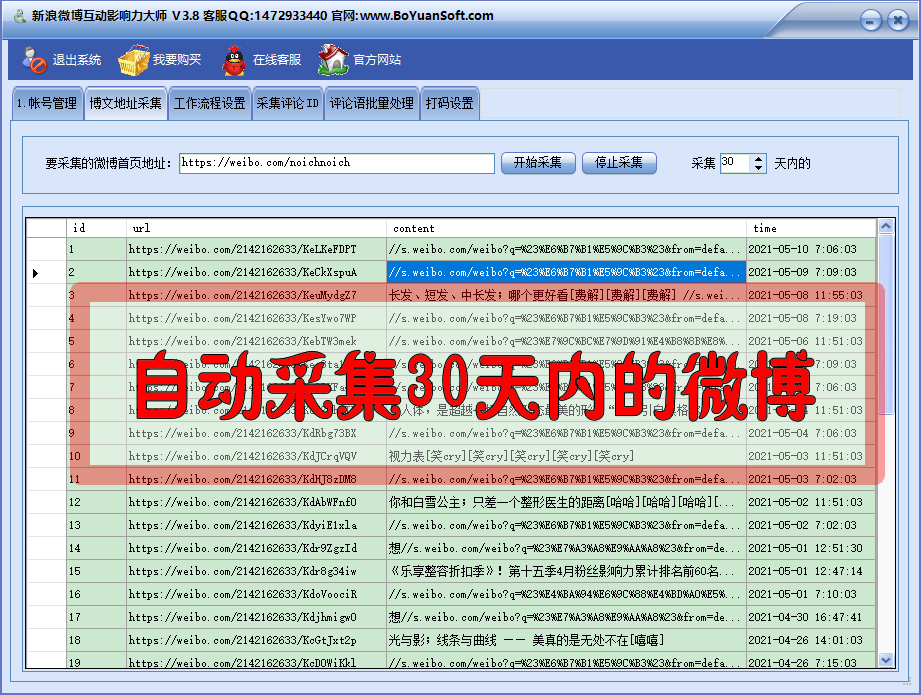This screenshot has height=695, width=921.
Task: Open 官方网站 house icon
Action: pos(333,60)
